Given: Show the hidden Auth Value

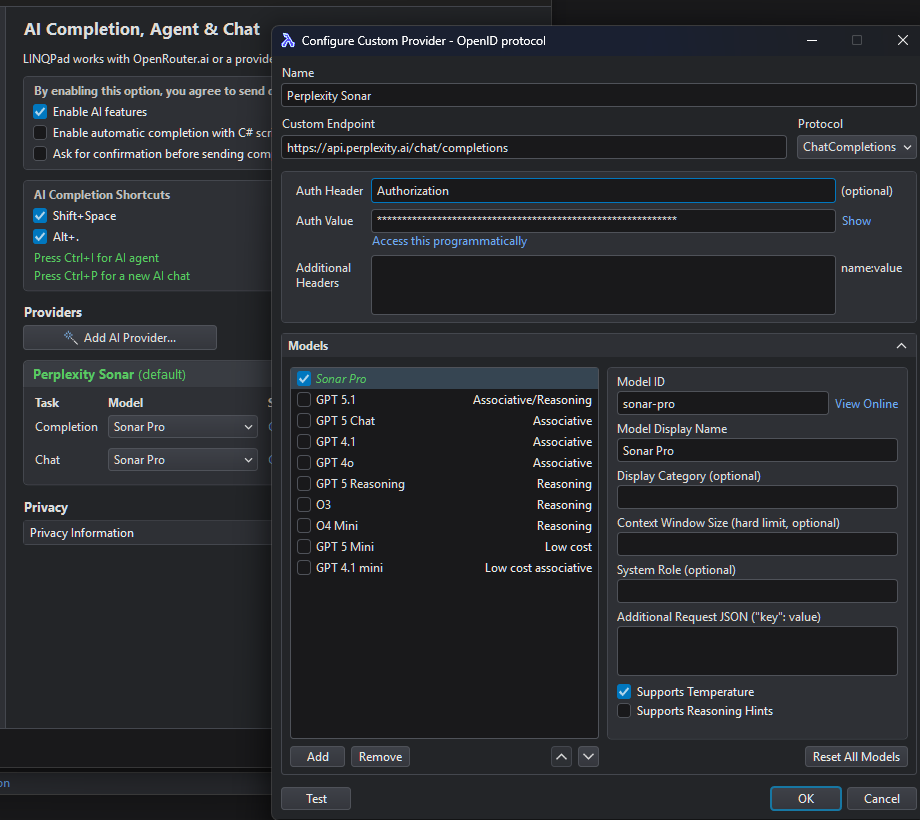Looking at the screenshot, I should 856,221.
